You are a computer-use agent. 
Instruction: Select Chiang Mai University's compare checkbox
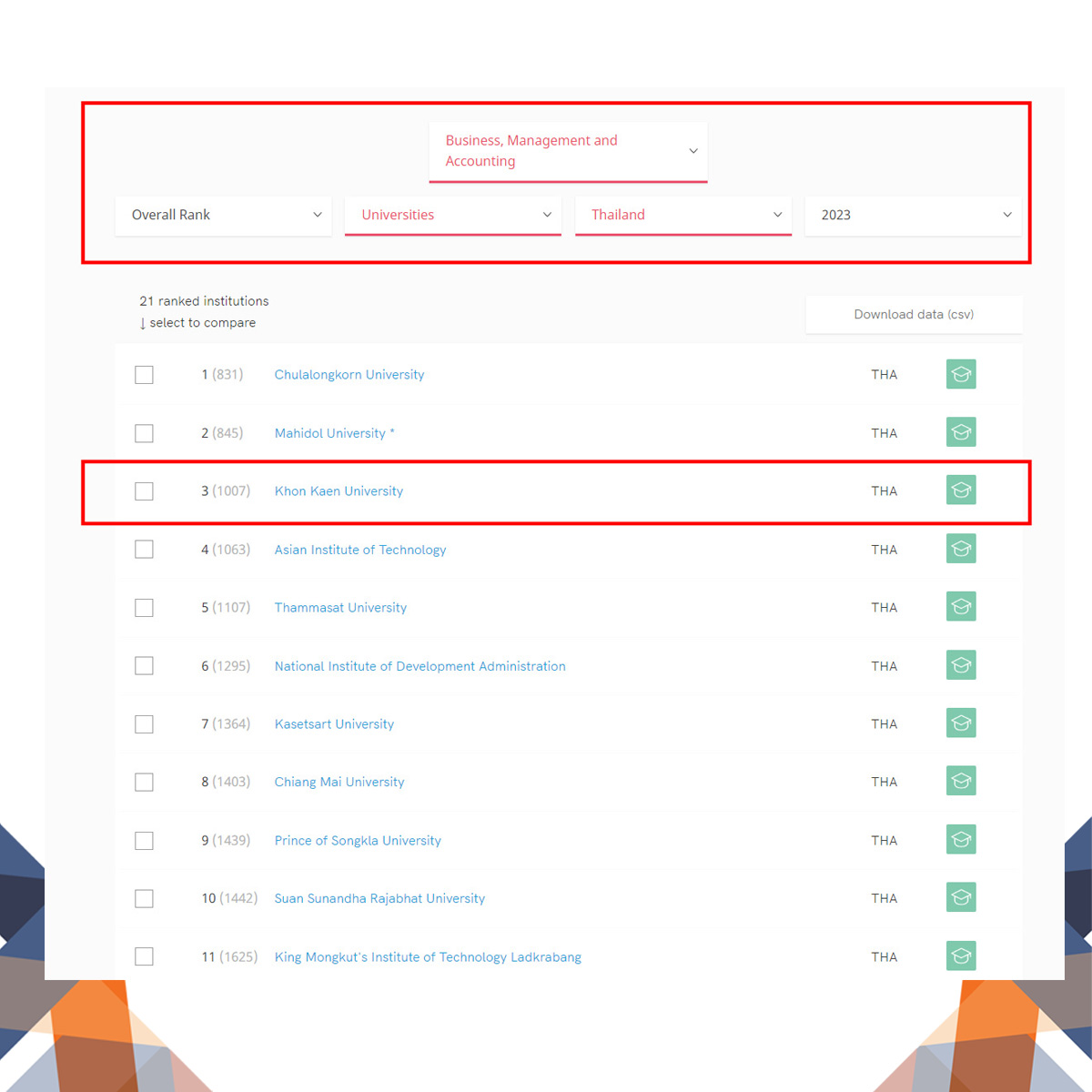(x=144, y=782)
